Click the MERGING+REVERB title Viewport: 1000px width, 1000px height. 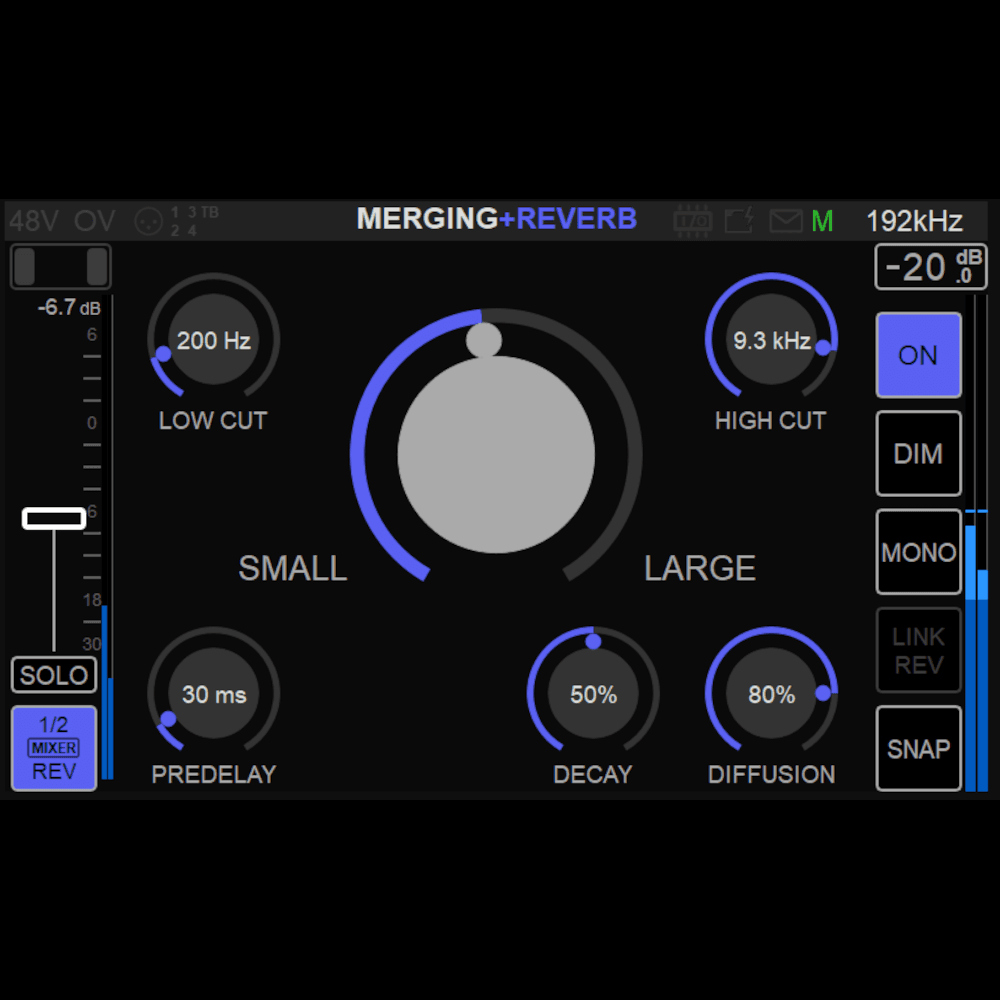point(497,219)
